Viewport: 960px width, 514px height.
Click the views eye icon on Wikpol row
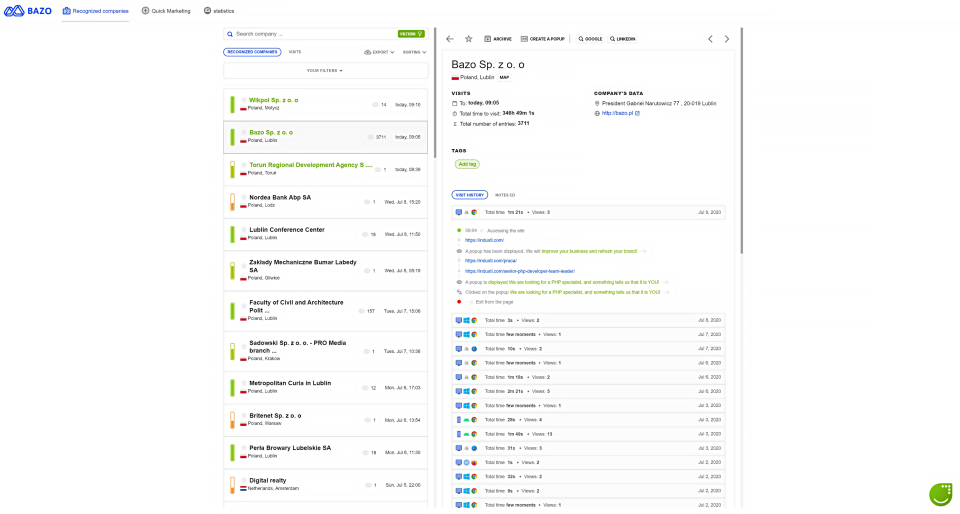[375, 105]
